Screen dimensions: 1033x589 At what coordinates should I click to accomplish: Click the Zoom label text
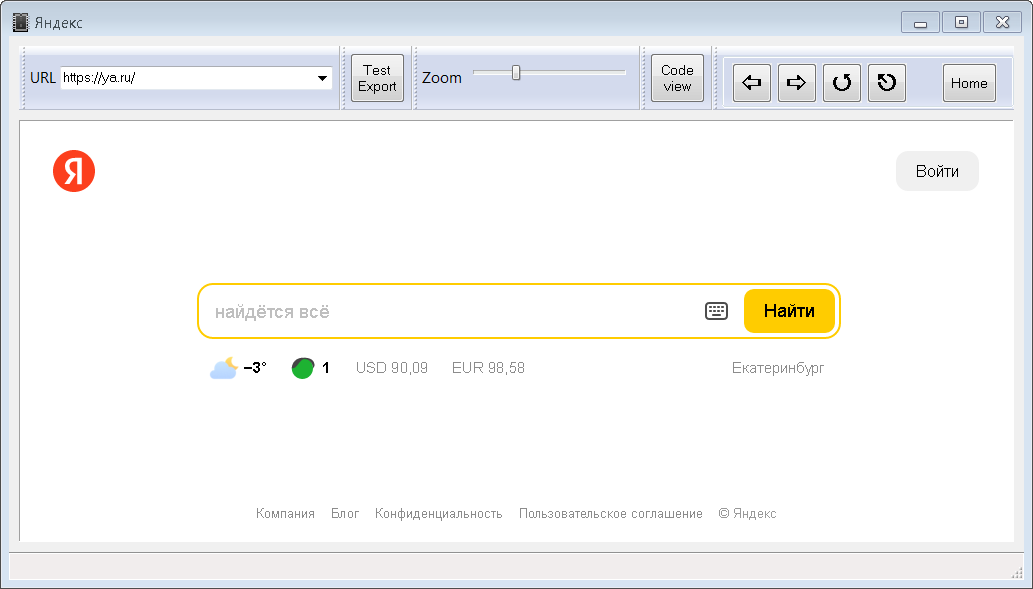tap(442, 78)
